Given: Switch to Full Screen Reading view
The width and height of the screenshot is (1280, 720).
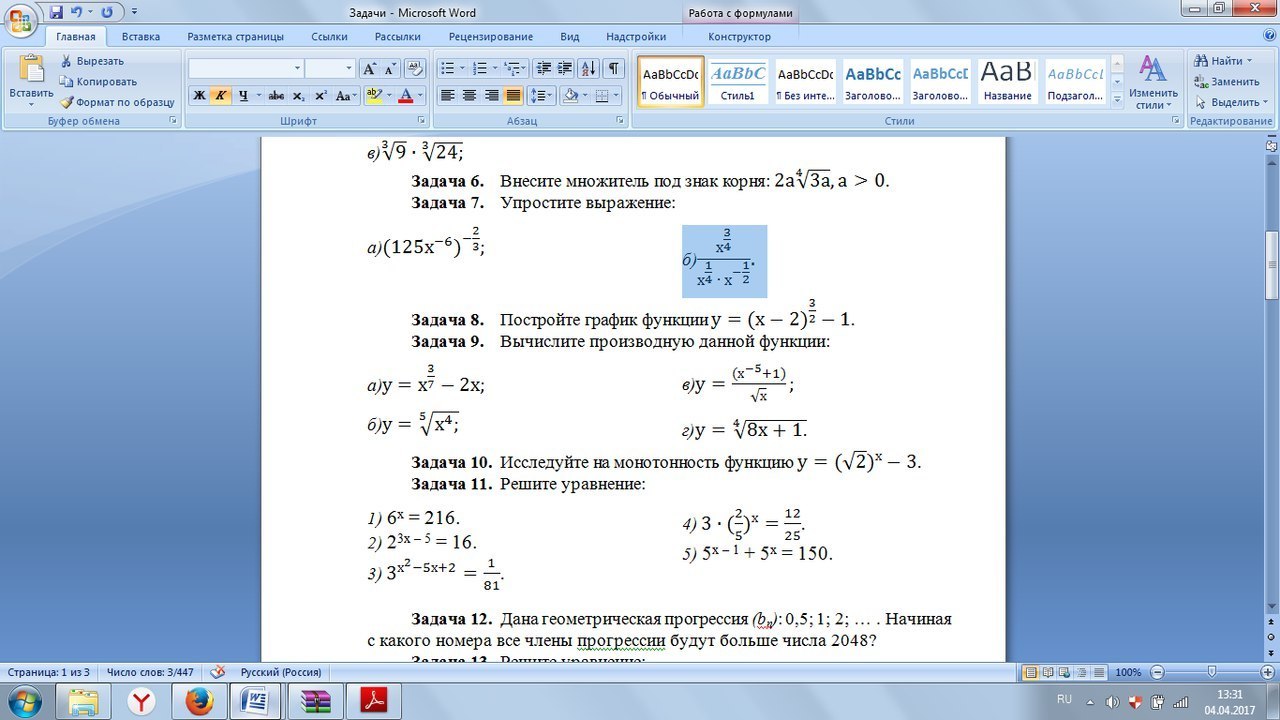Looking at the screenshot, I should coord(1047,672).
